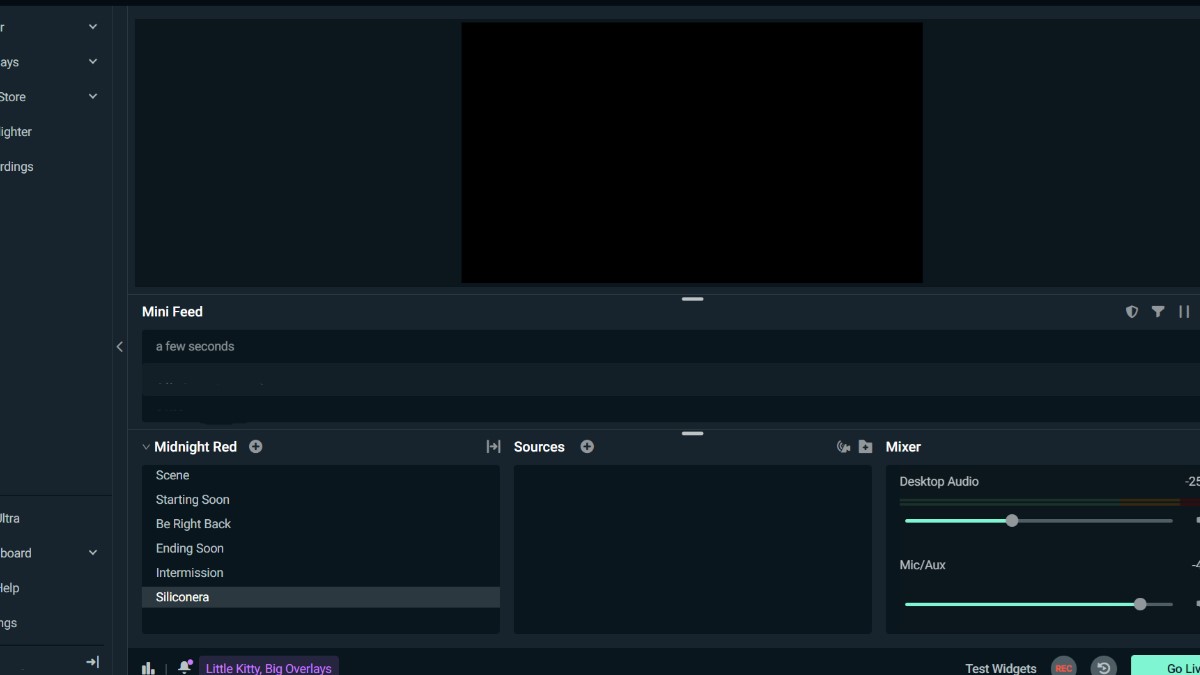The height and width of the screenshot is (675, 1200).
Task: Adjust the Desktop Audio volume slider
Action: coord(1012,521)
